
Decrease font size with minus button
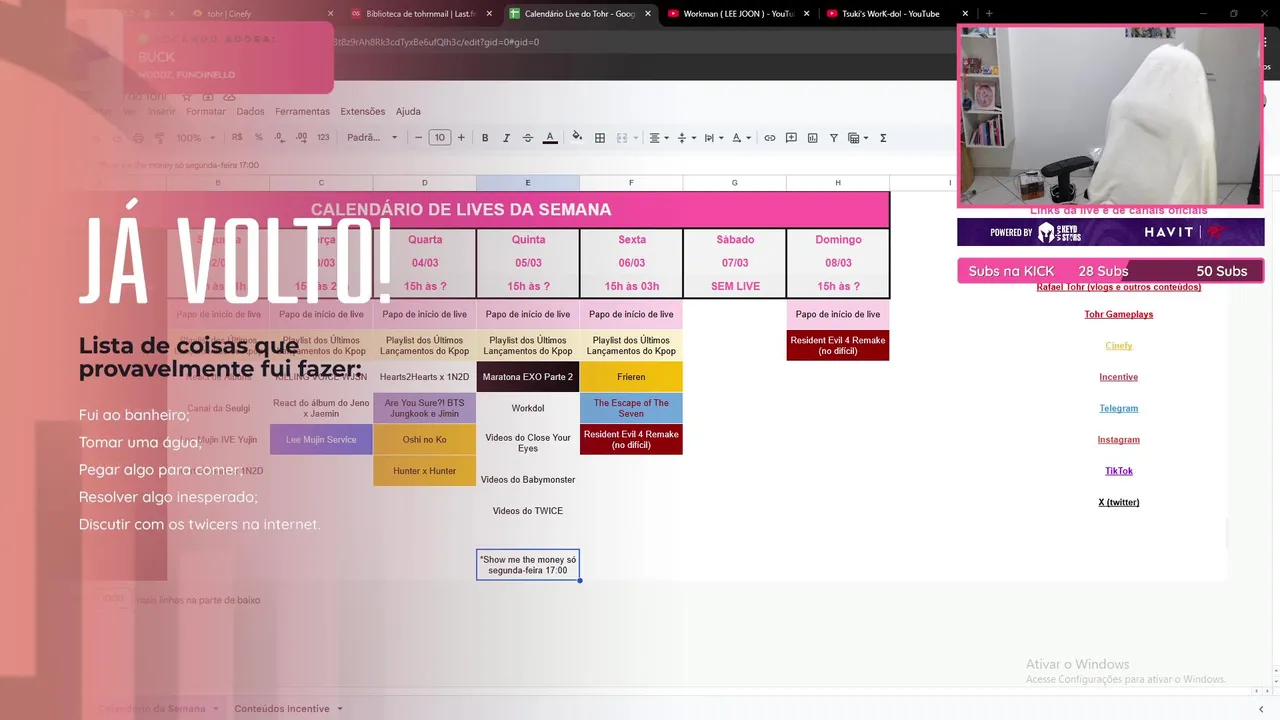click(x=418, y=138)
